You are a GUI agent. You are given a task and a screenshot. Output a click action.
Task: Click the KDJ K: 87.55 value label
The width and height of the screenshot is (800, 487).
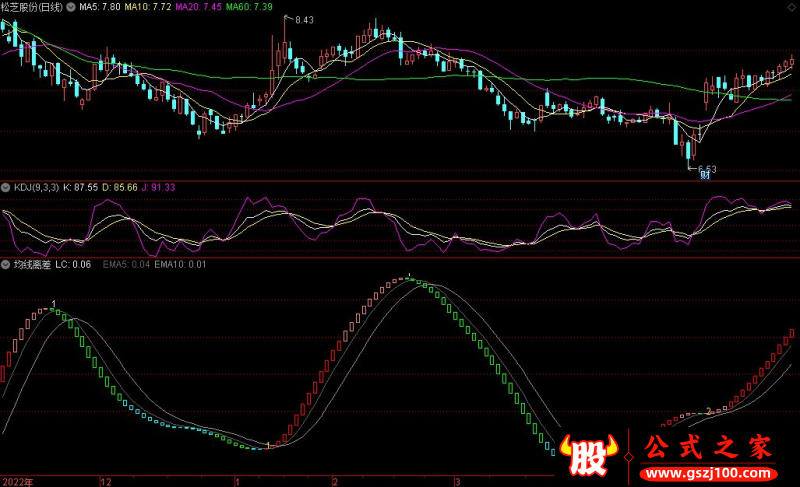point(81,187)
